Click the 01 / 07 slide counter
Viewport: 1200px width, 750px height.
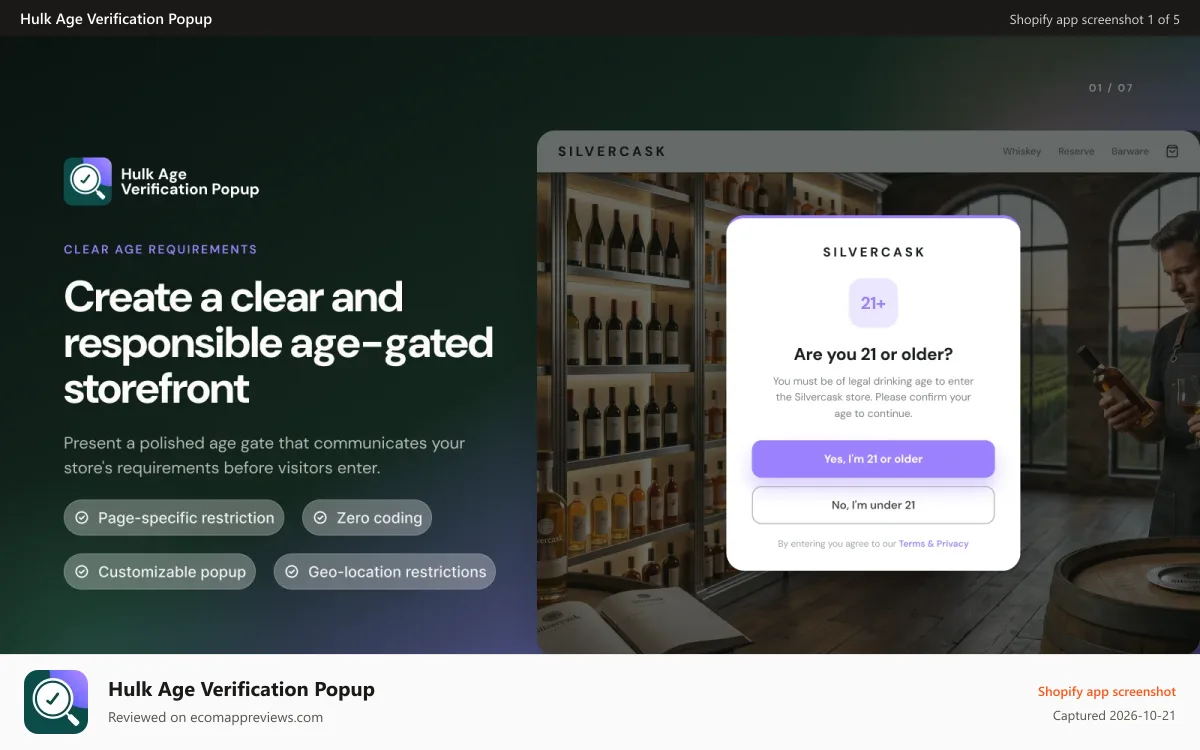pyautogui.click(x=1111, y=88)
